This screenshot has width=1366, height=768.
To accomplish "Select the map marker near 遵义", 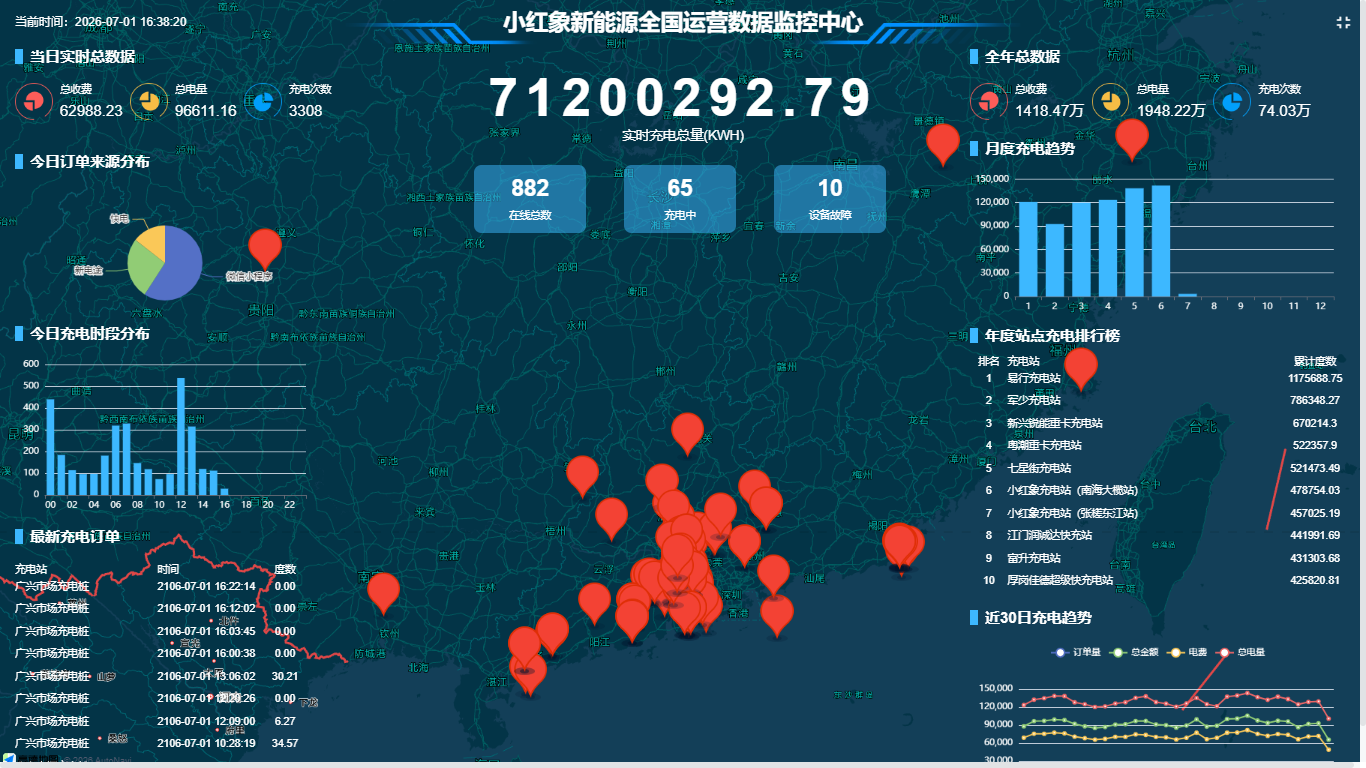I will pos(264,248).
